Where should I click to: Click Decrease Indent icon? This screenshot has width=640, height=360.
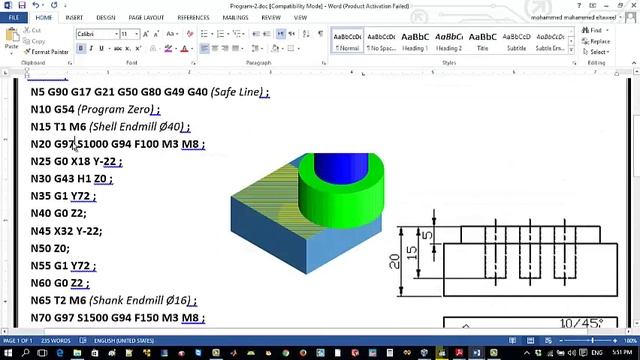click(x=256, y=34)
